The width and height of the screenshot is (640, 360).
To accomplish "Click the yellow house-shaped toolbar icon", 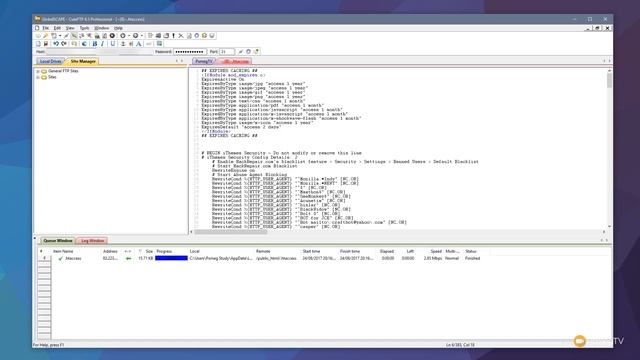I will click(x=204, y=36).
